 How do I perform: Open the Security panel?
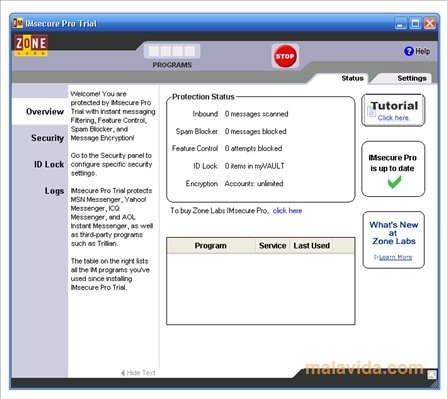47,138
